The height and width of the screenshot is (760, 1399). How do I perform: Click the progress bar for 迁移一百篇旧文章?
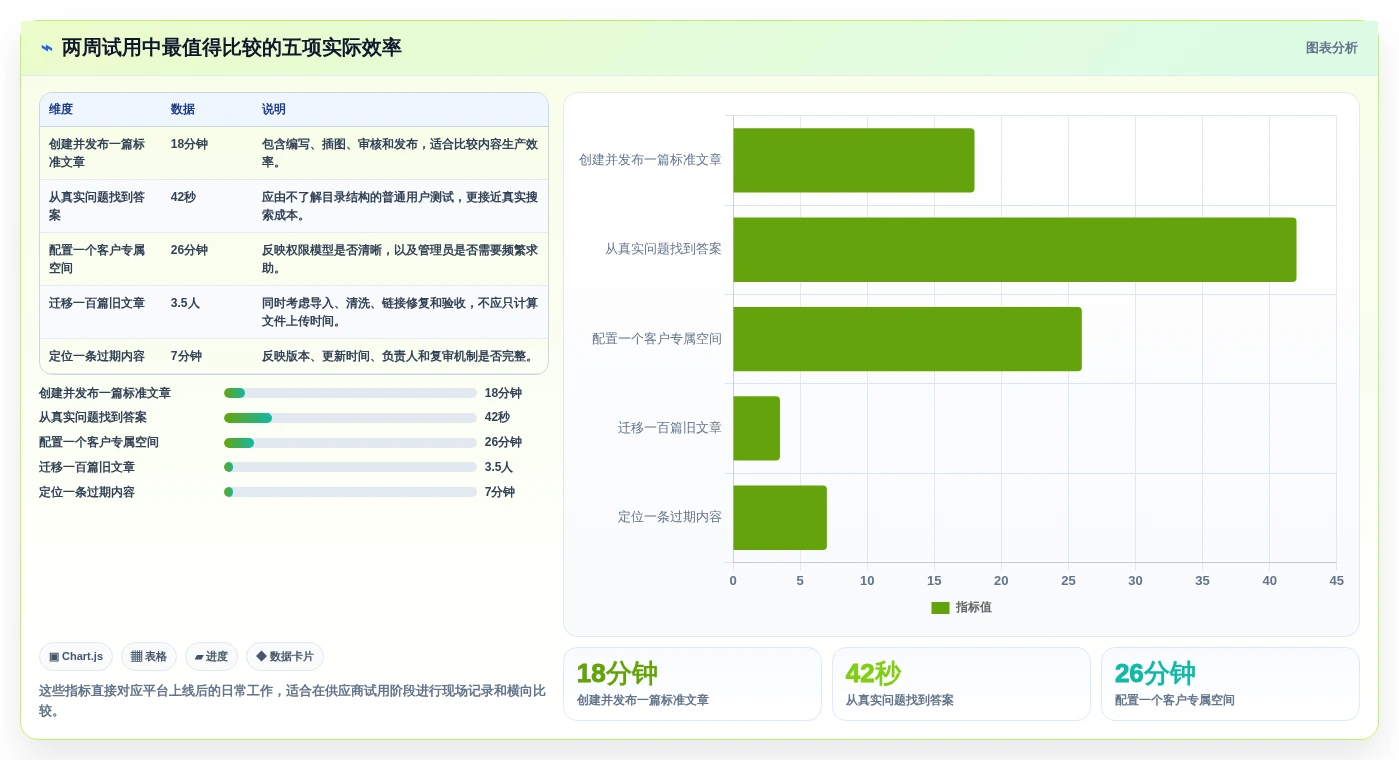click(350, 467)
